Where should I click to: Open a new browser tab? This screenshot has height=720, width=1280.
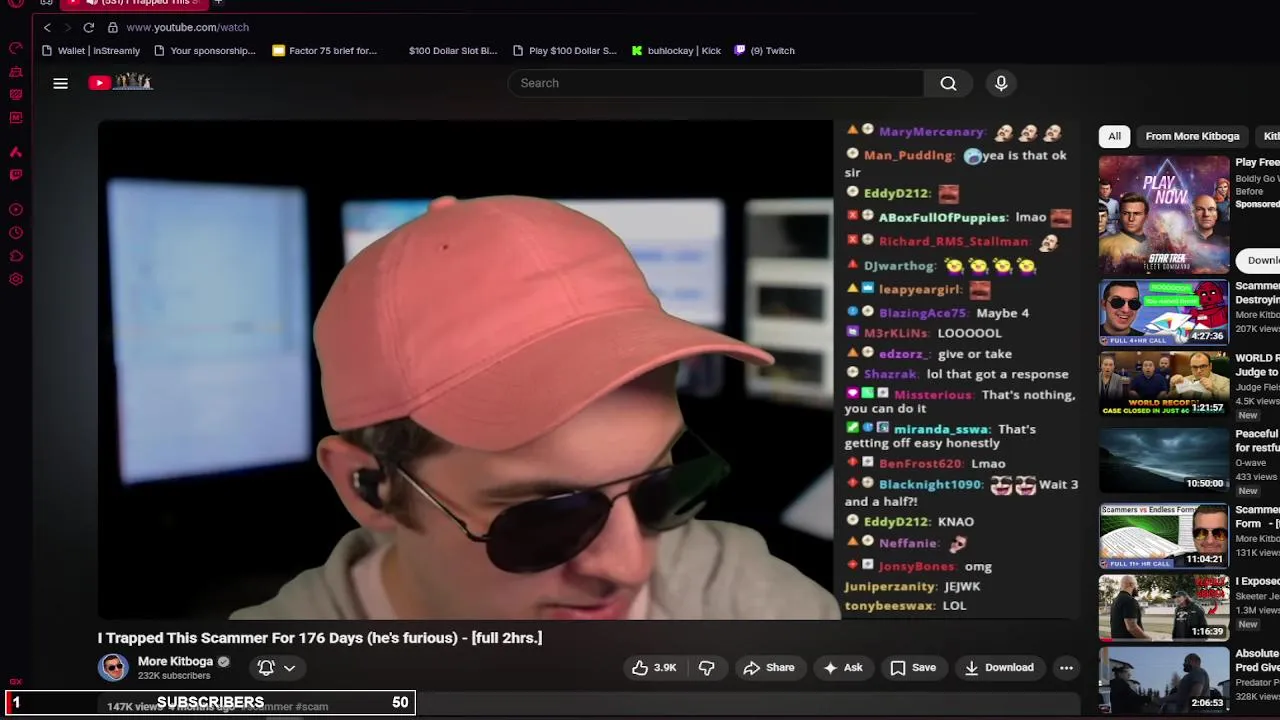coord(218,3)
